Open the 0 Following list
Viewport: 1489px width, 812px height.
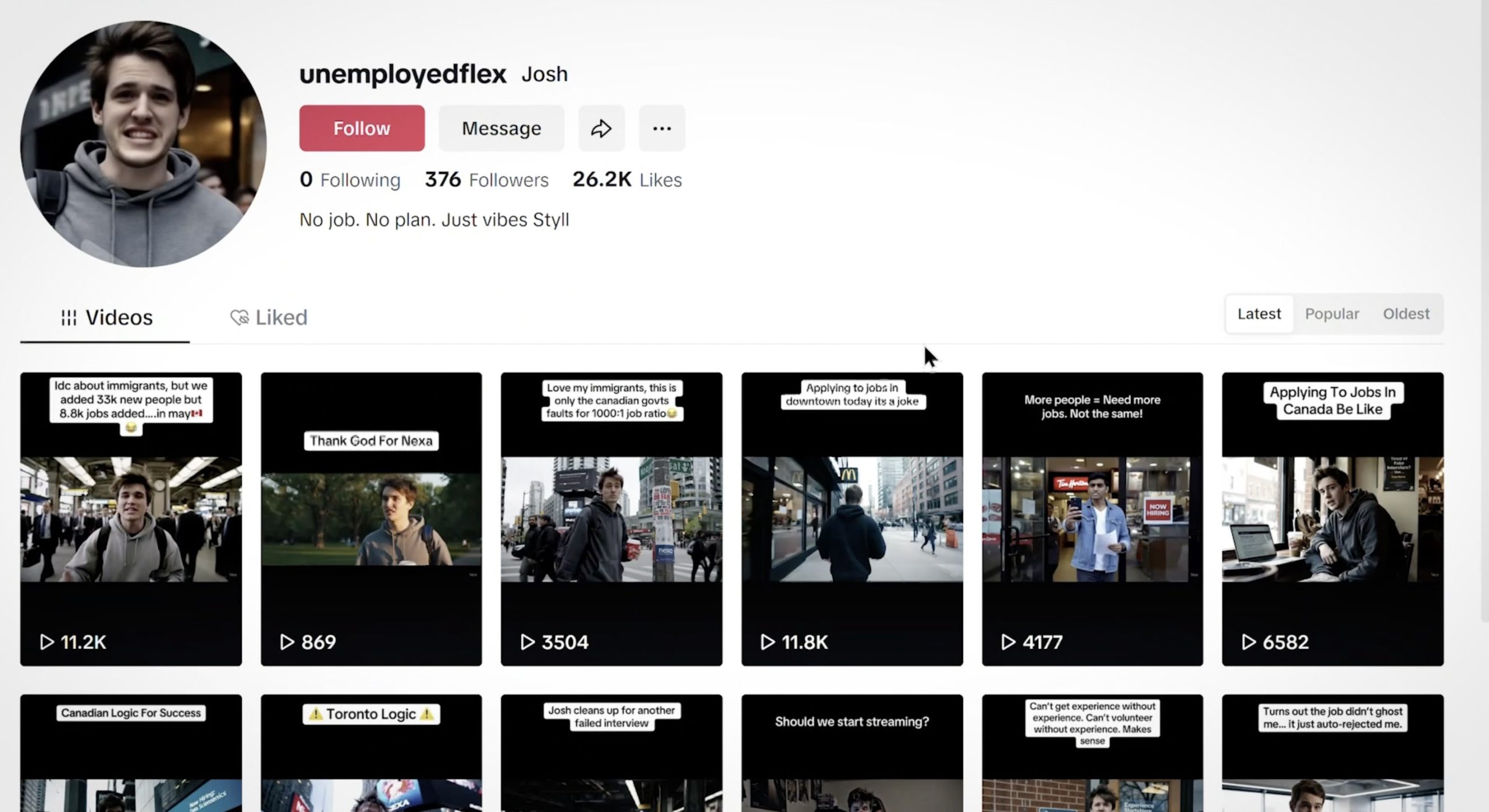pyautogui.click(x=350, y=180)
